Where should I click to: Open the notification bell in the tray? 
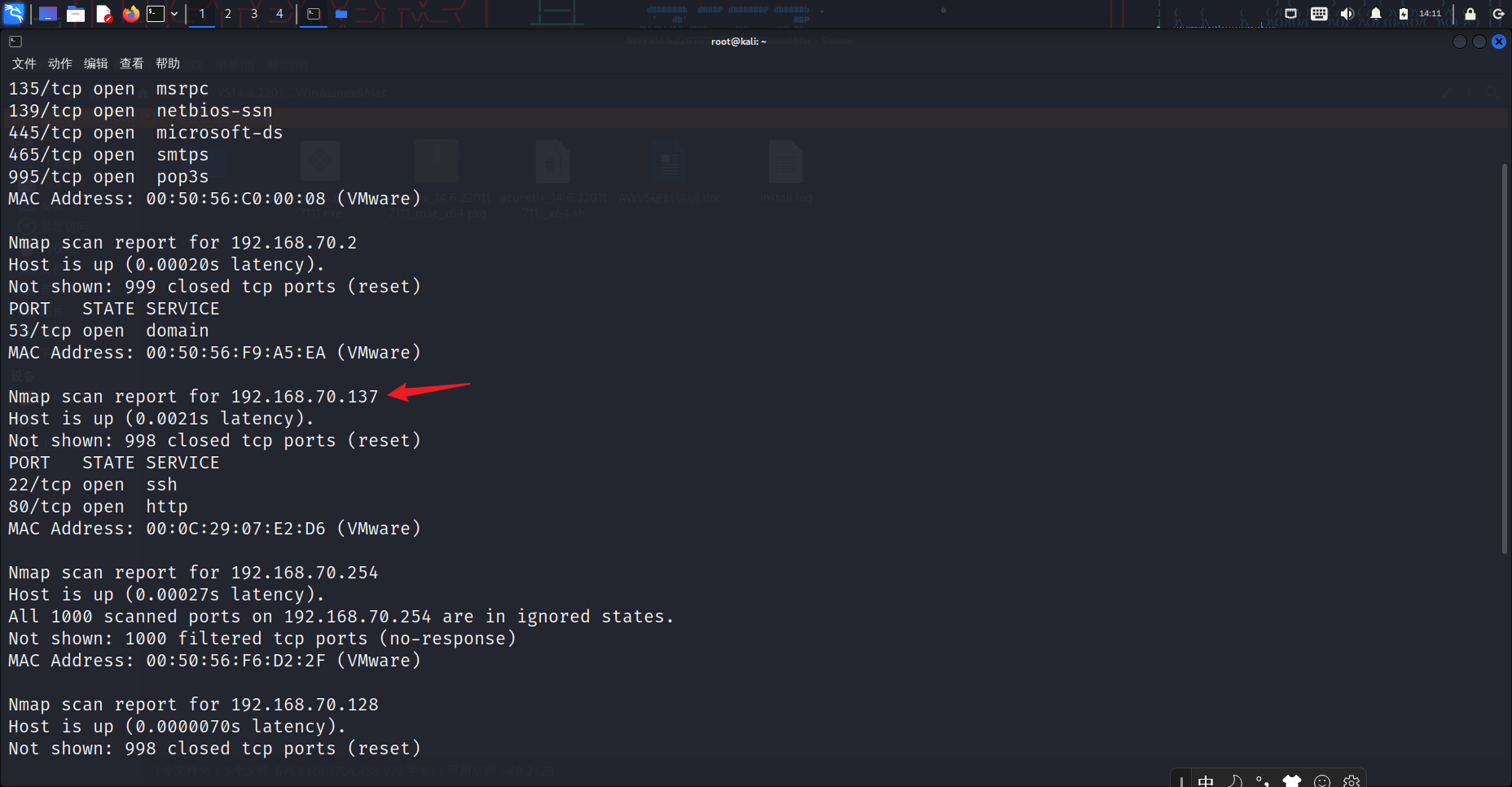pos(1375,14)
